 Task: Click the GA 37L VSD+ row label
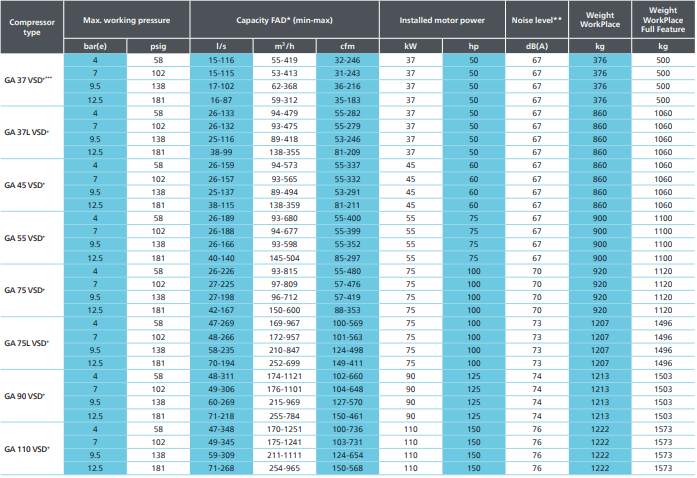27,132
